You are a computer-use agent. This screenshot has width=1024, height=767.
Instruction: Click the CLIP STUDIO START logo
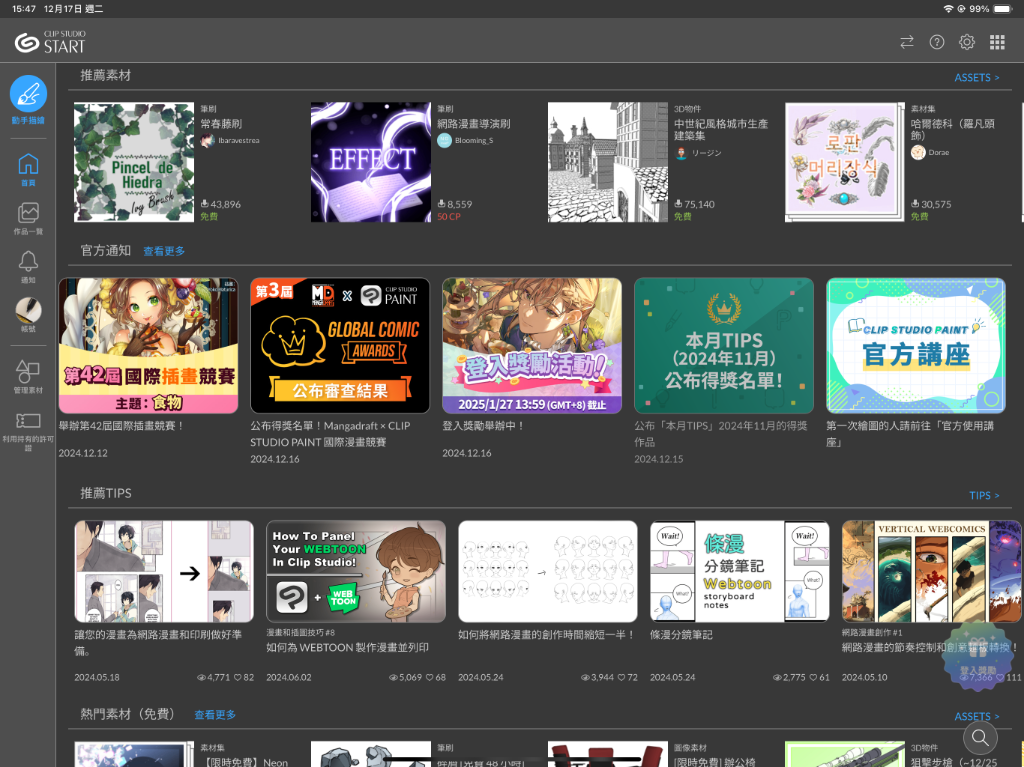[x=50, y=42]
